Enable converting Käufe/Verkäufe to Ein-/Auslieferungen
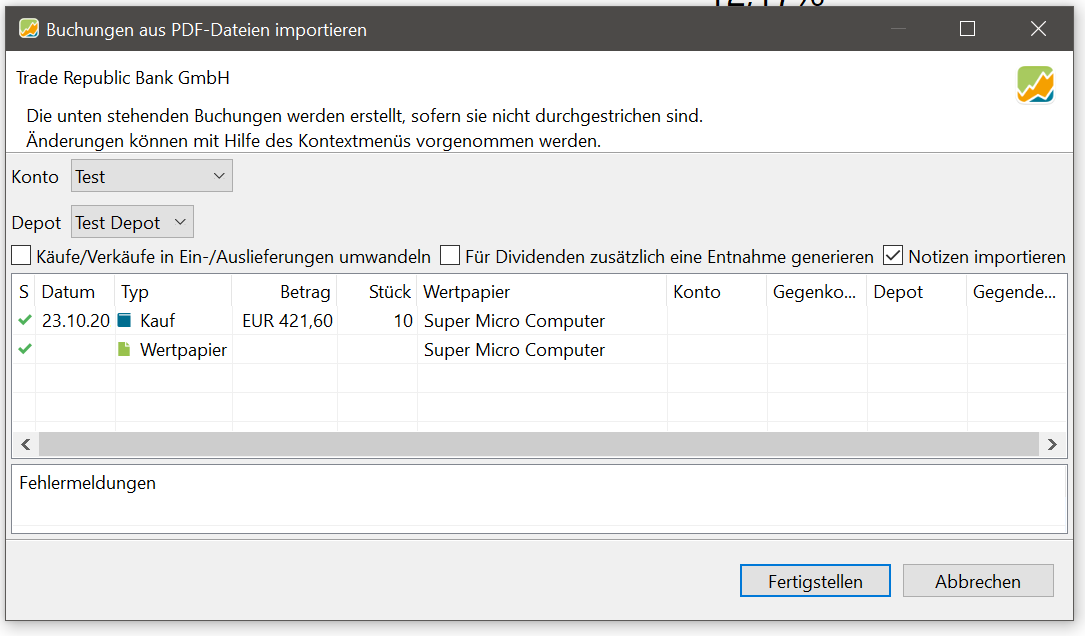This screenshot has height=636, width=1085. (x=21, y=256)
